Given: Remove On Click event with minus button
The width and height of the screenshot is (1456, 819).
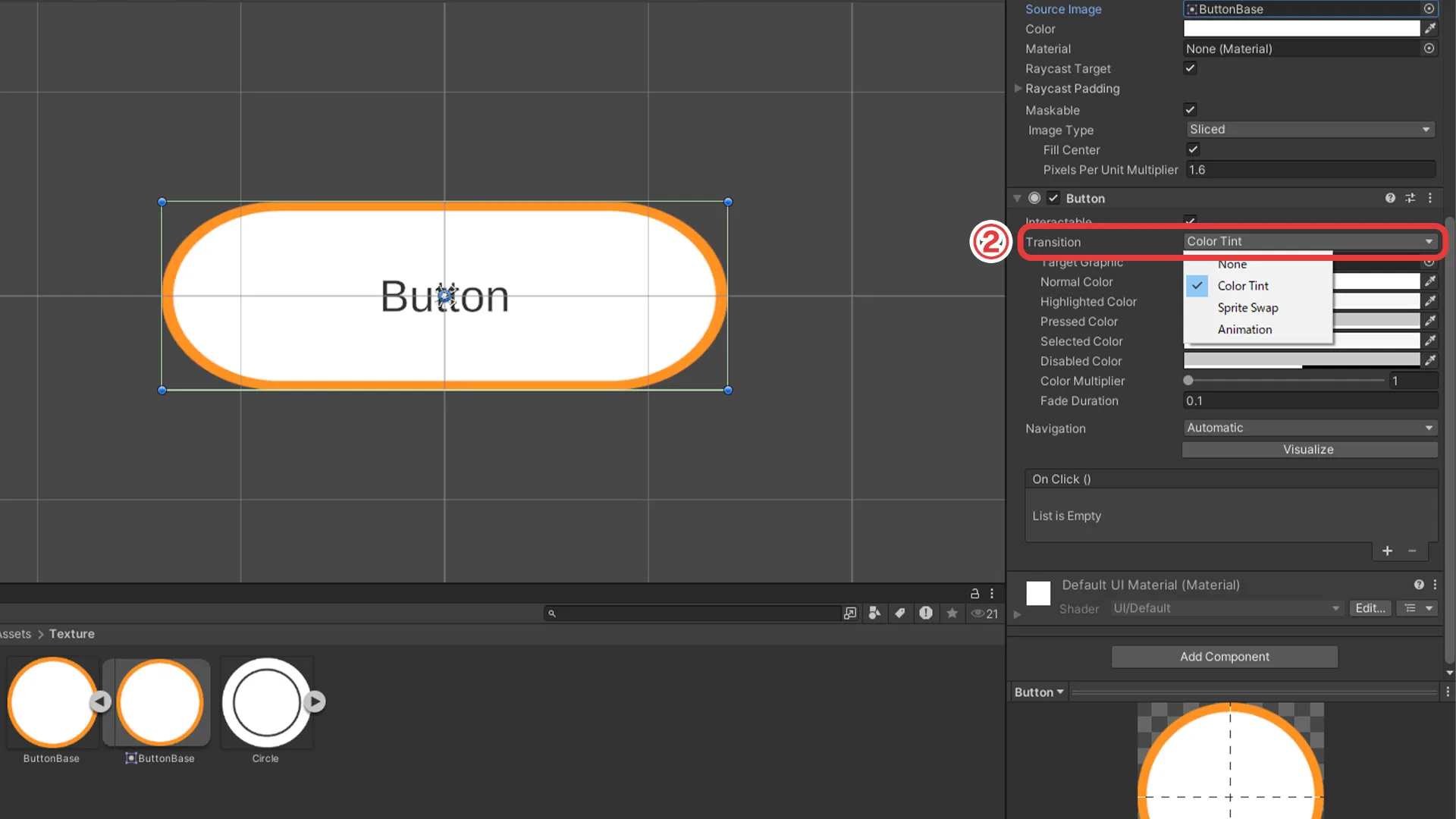Looking at the screenshot, I should click(1412, 551).
